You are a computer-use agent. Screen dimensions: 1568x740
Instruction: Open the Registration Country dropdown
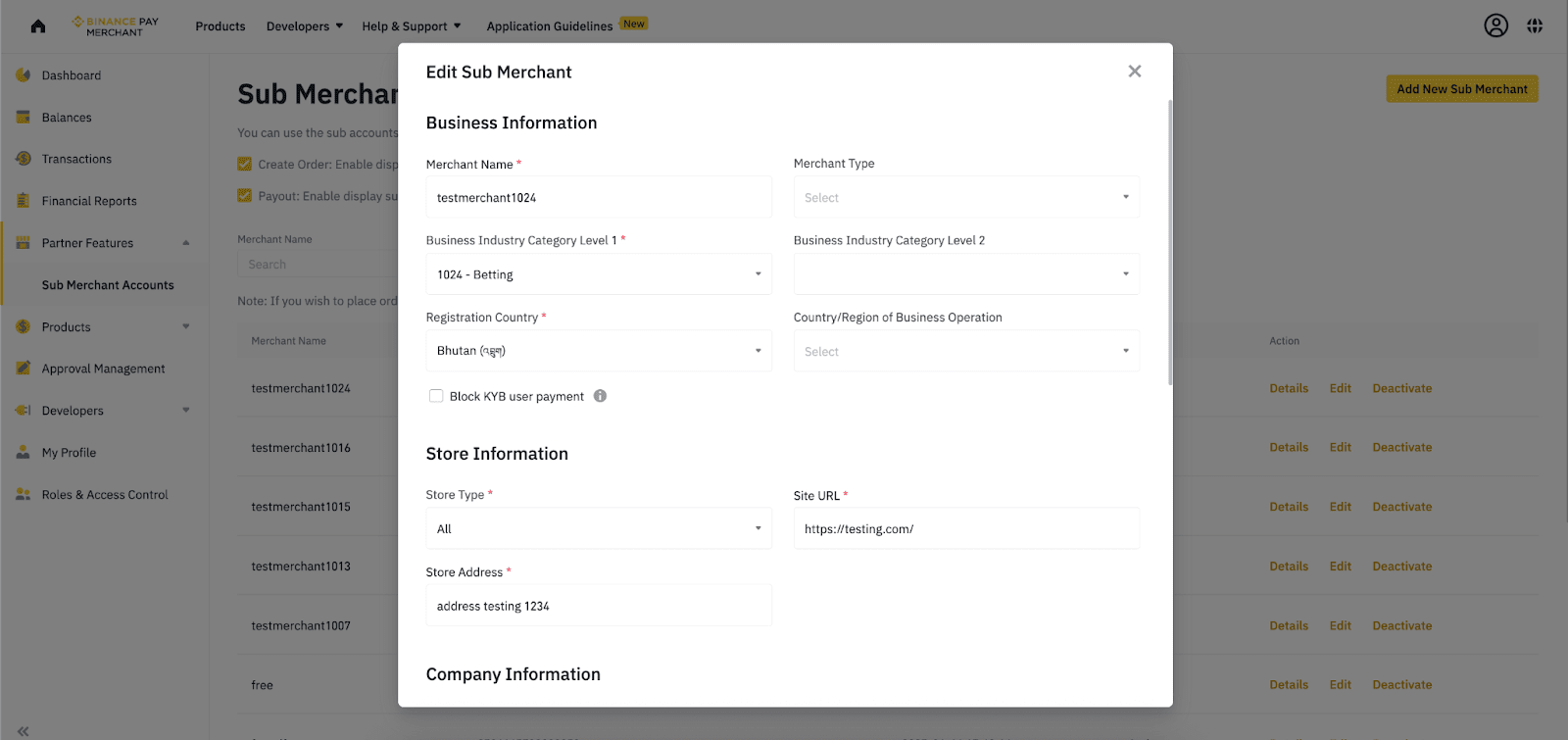(599, 351)
